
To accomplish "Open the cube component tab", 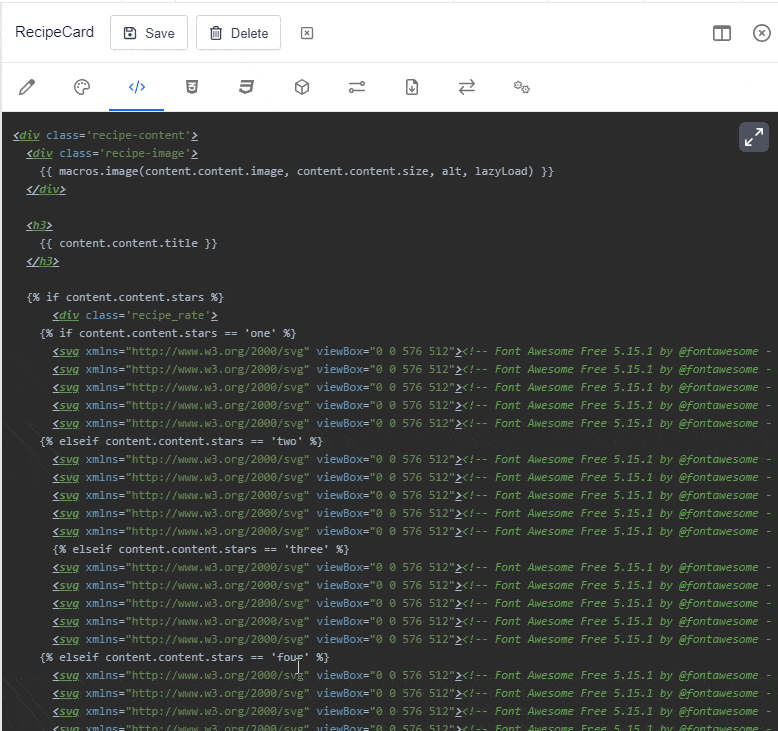I will pos(302,87).
